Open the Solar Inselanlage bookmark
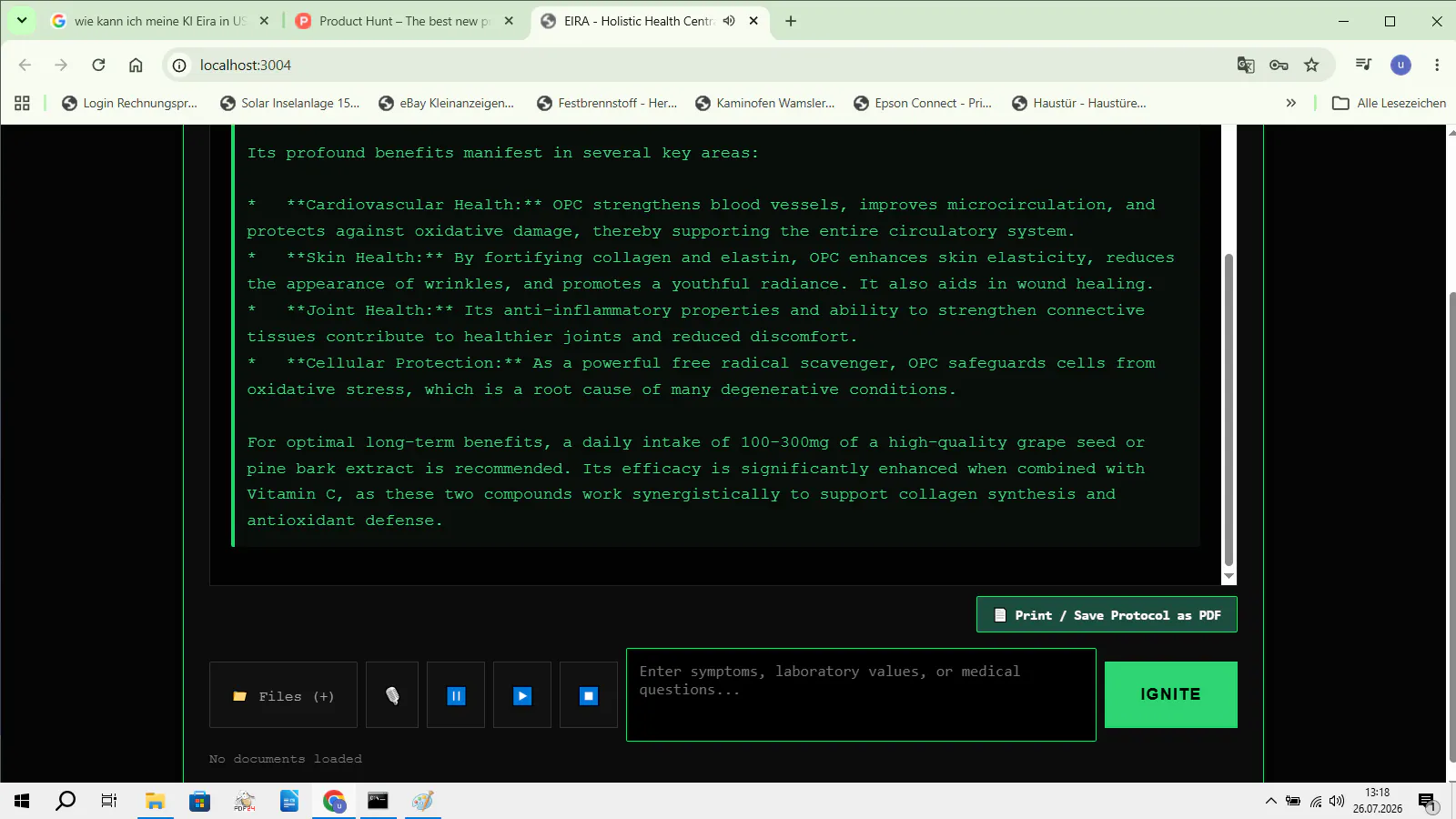Viewport: 1456px width, 819px height. point(289,103)
